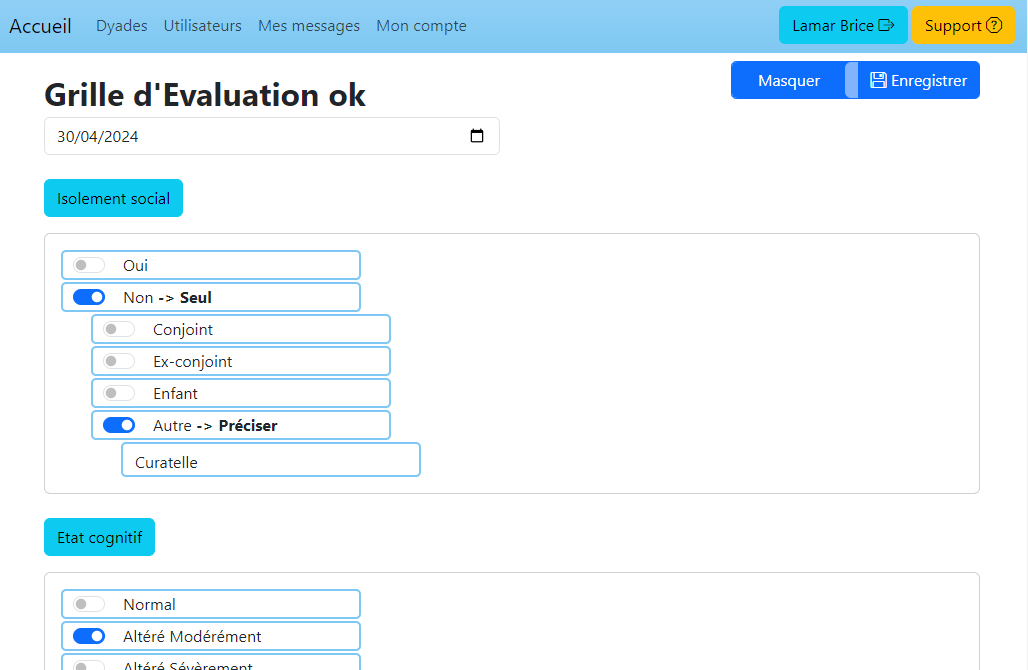Enable the Oui toggle switch
Viewport: 1028px width, 670px height.
(x=89, y=265)
